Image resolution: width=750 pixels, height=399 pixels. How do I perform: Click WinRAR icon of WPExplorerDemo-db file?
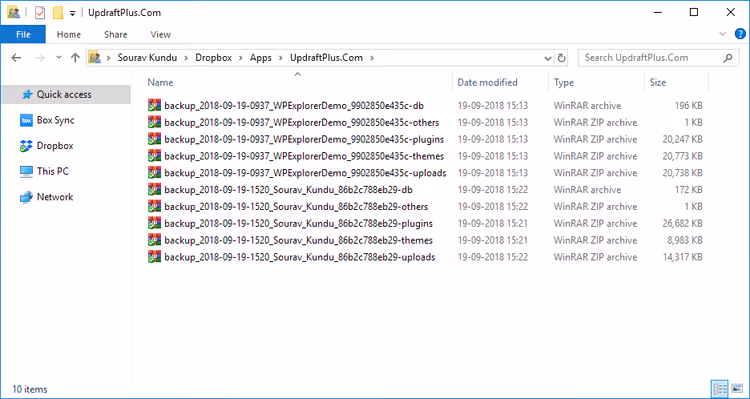[x=154, y=105]
